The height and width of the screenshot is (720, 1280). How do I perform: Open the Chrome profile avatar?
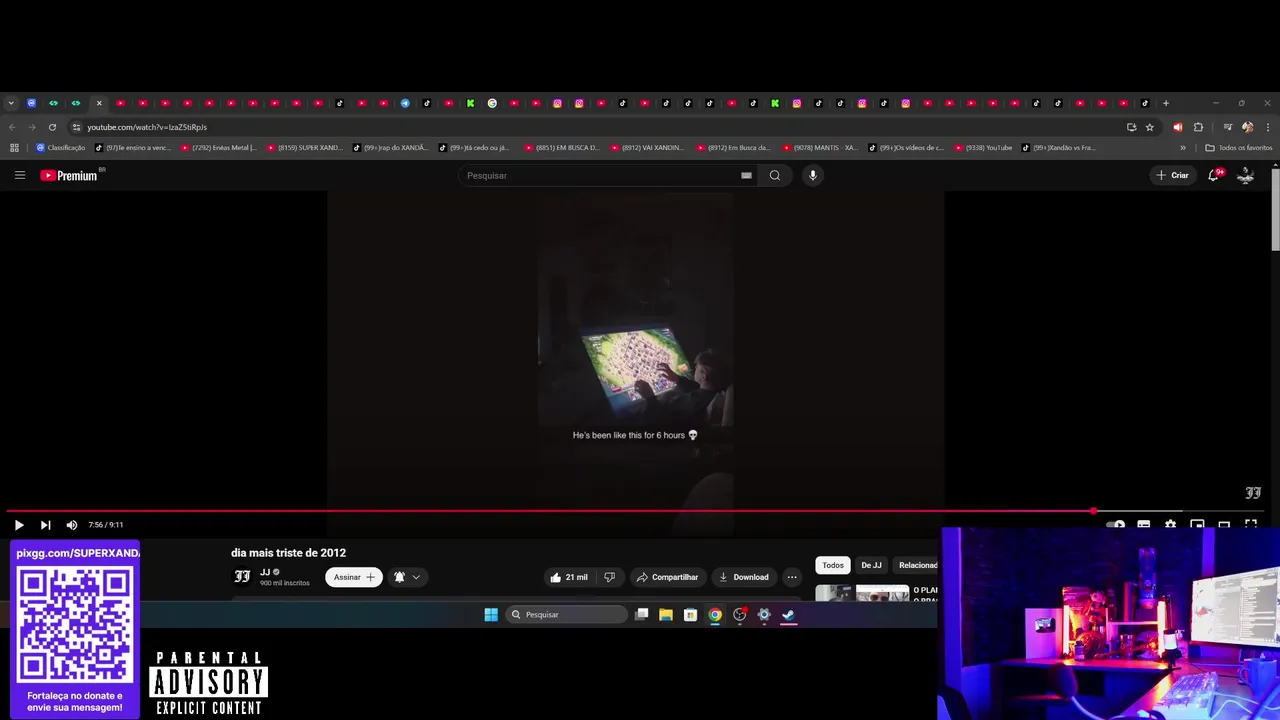[1247, 127]
